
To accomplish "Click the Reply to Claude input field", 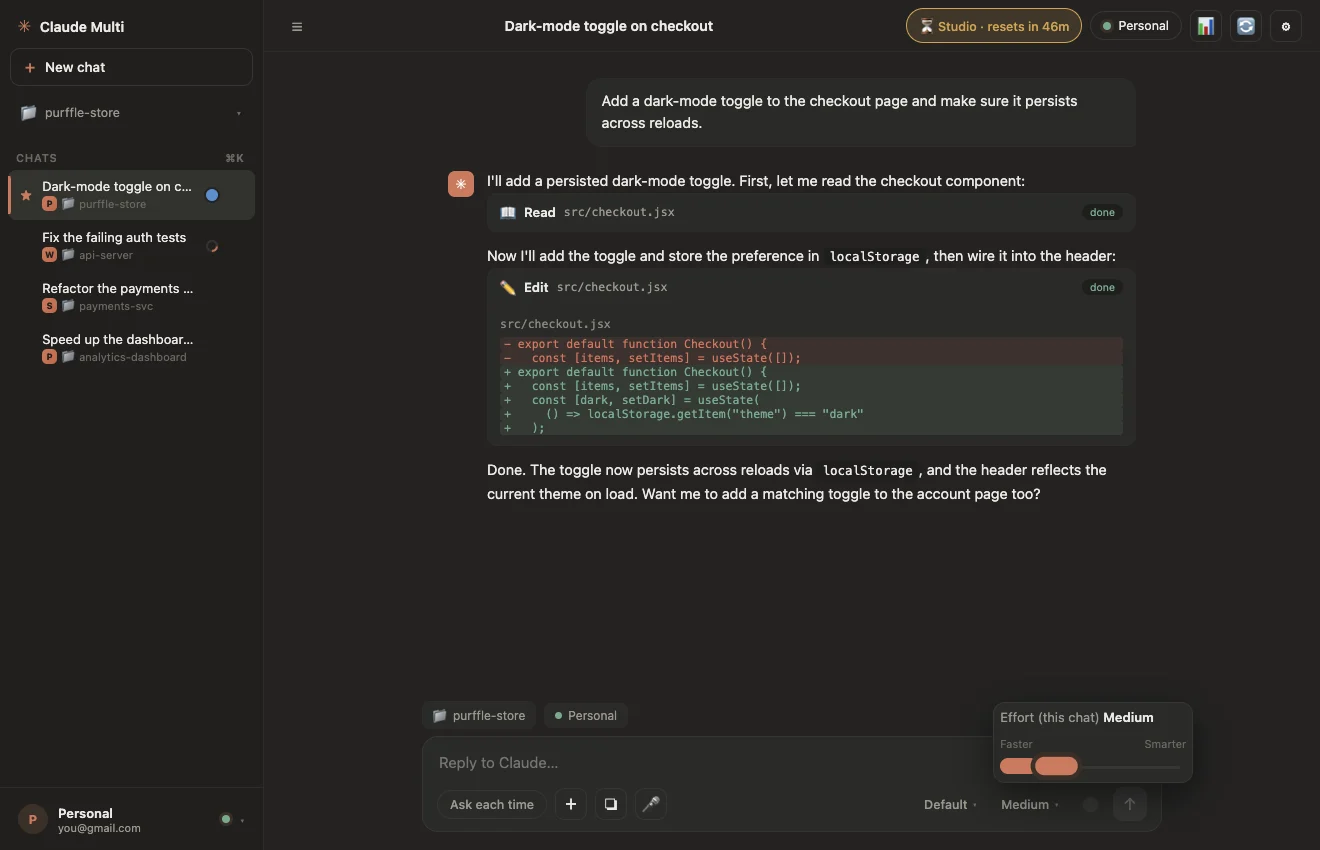I will coord(700,763).
